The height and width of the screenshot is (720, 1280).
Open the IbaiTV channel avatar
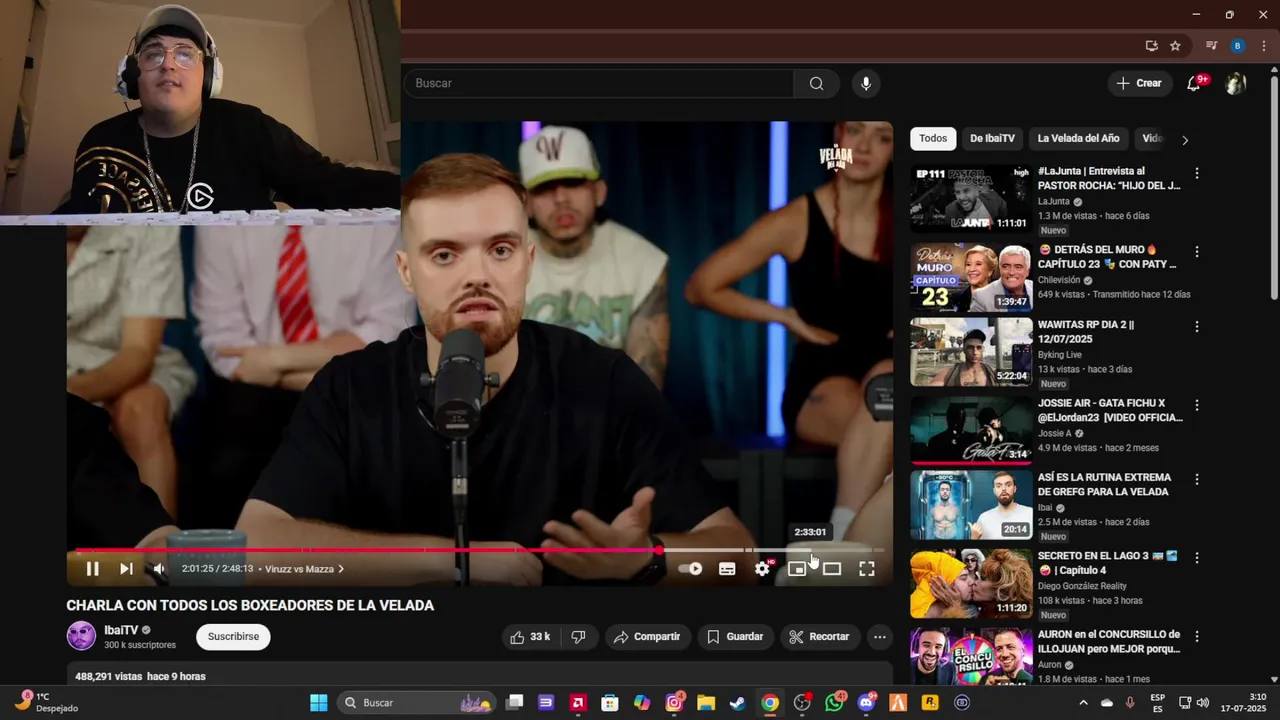pyautogui.click(x=81, y=636)
